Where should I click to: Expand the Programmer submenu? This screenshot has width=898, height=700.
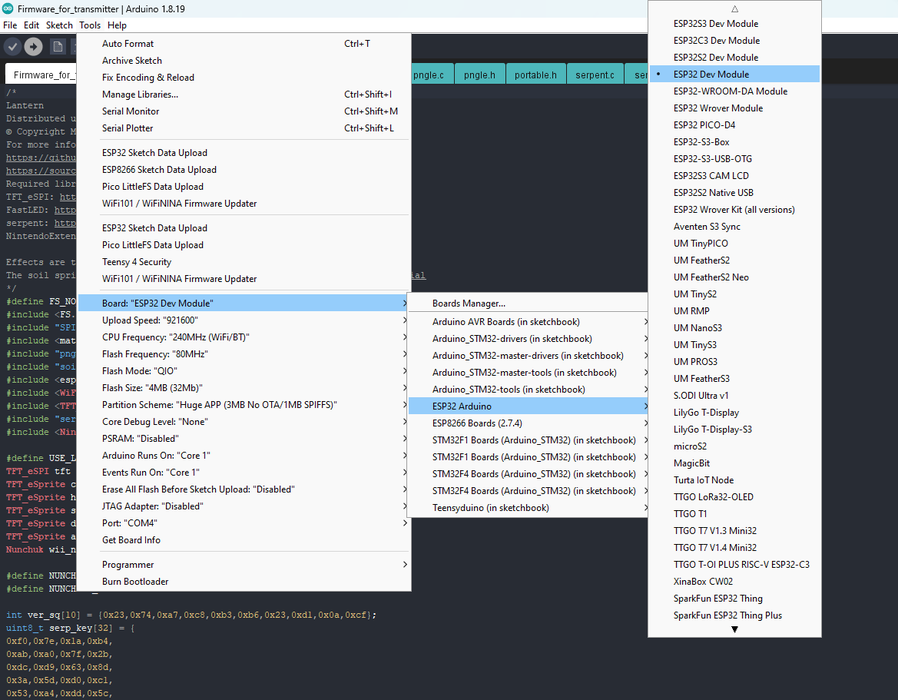244,564
